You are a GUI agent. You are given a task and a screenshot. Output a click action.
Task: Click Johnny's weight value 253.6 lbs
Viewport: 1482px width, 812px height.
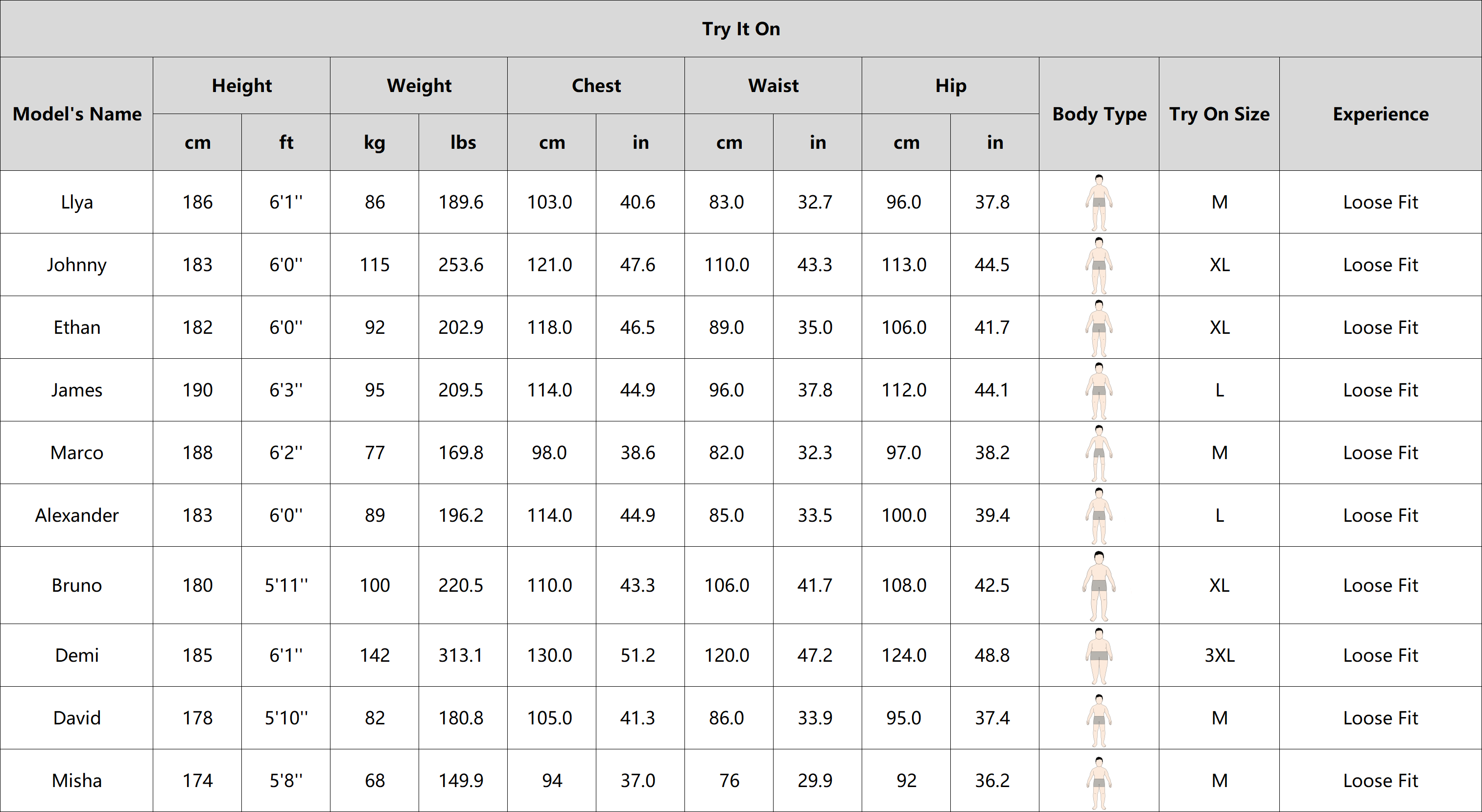click(x=461, y=265)
